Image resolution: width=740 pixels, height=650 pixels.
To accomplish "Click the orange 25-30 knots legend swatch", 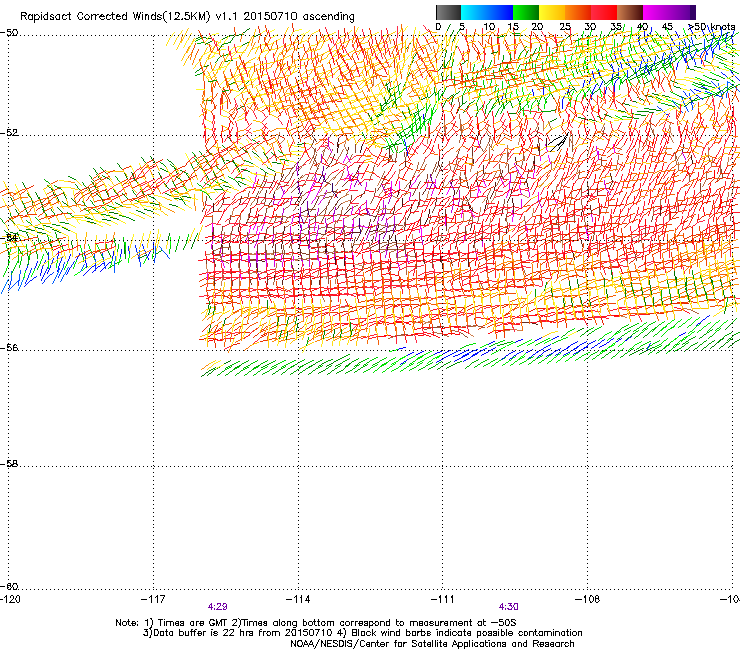I will coord(578,12).
